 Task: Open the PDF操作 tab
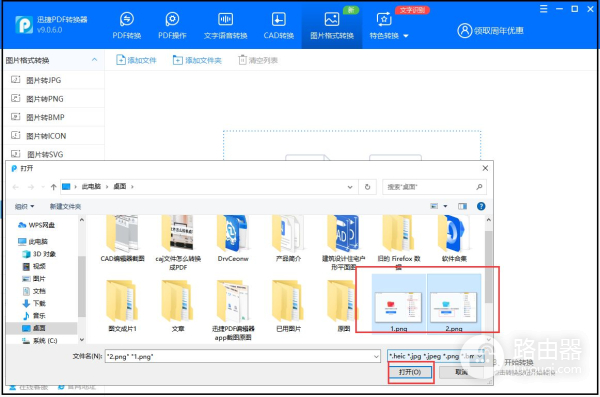point(172,25)
